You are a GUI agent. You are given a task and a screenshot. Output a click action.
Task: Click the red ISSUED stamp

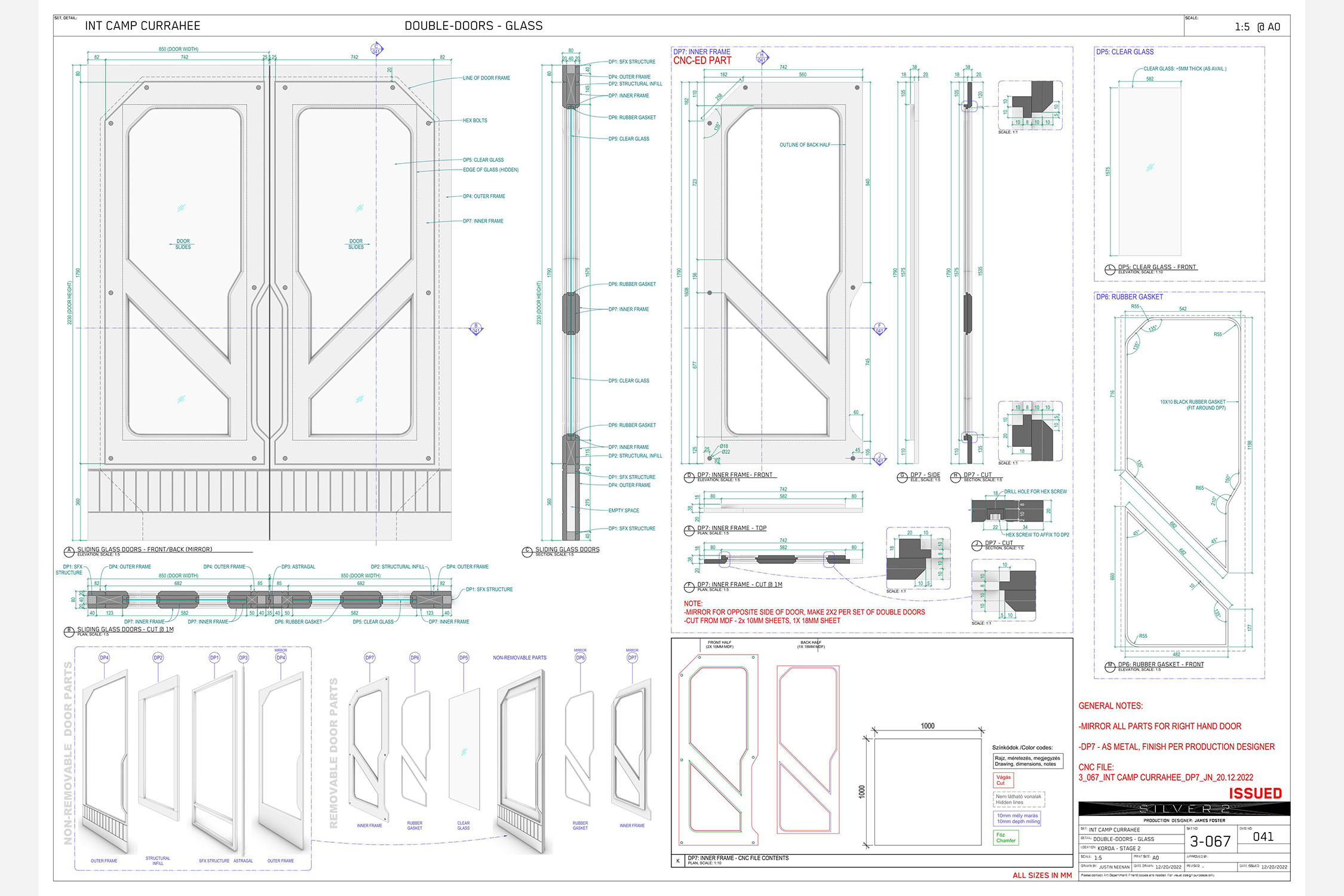click(1256, 793)
